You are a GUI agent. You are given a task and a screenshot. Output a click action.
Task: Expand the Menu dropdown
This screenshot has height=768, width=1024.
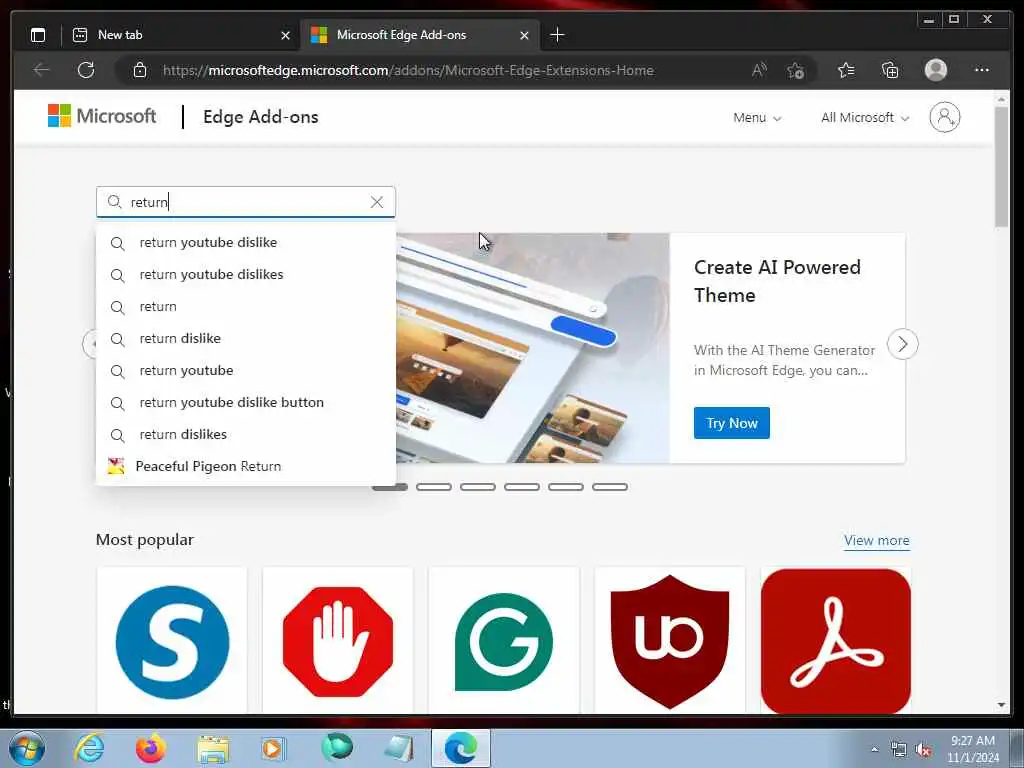(x=757, y=118)
